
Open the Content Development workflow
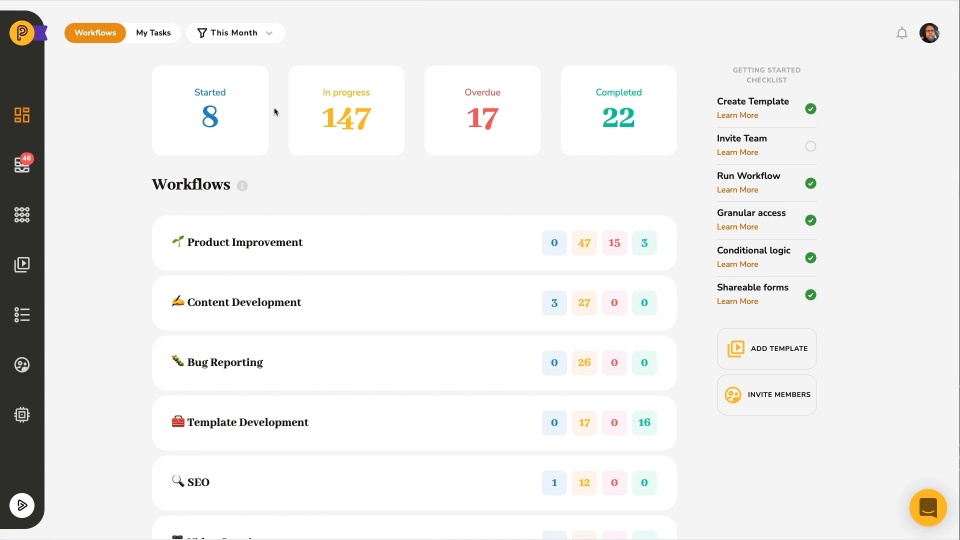tap(414, 302)
